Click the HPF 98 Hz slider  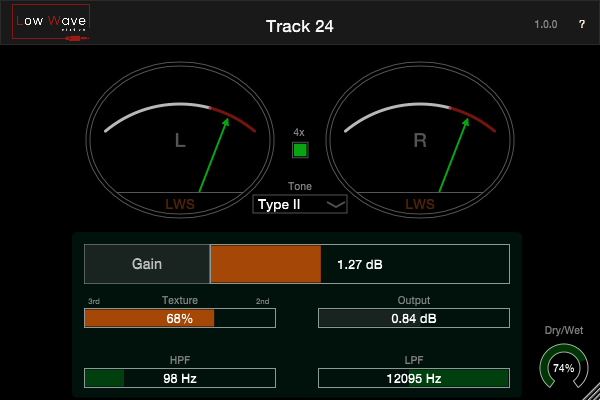coord(180,378)
